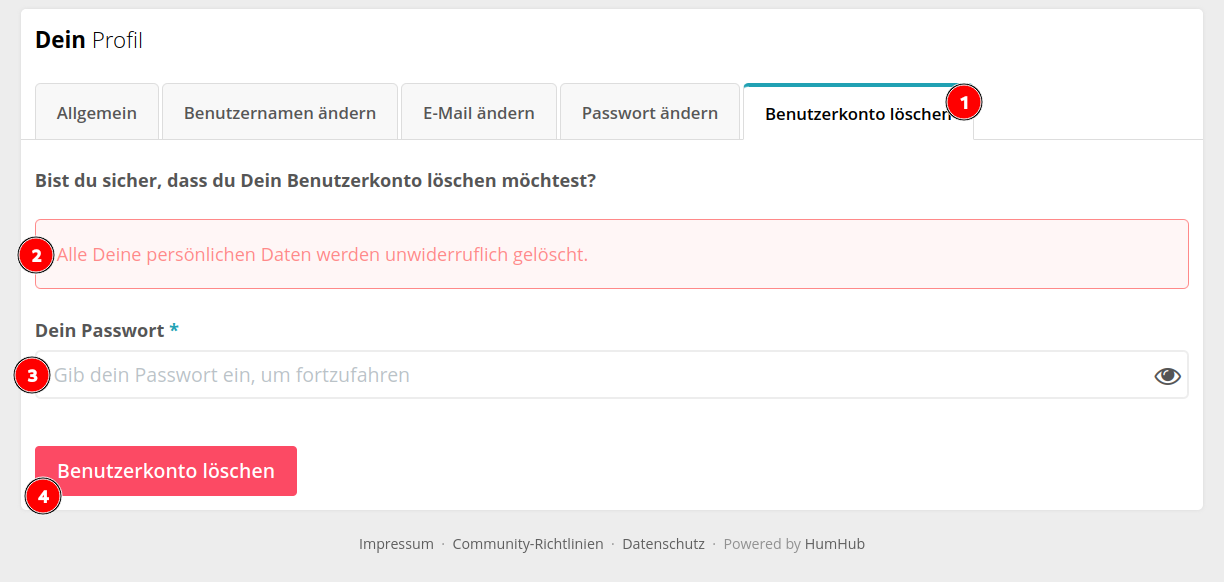Go to the E-Mail ändern tab
1224x582 pixels.
click(x=479, y=112)
